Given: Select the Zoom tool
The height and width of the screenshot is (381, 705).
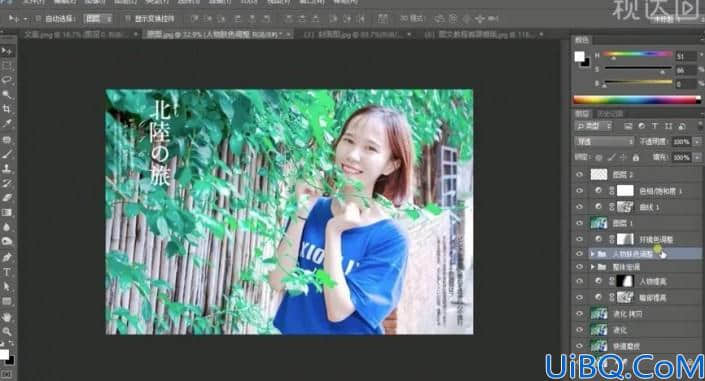Looking at the screenshot, I should 7,332.
